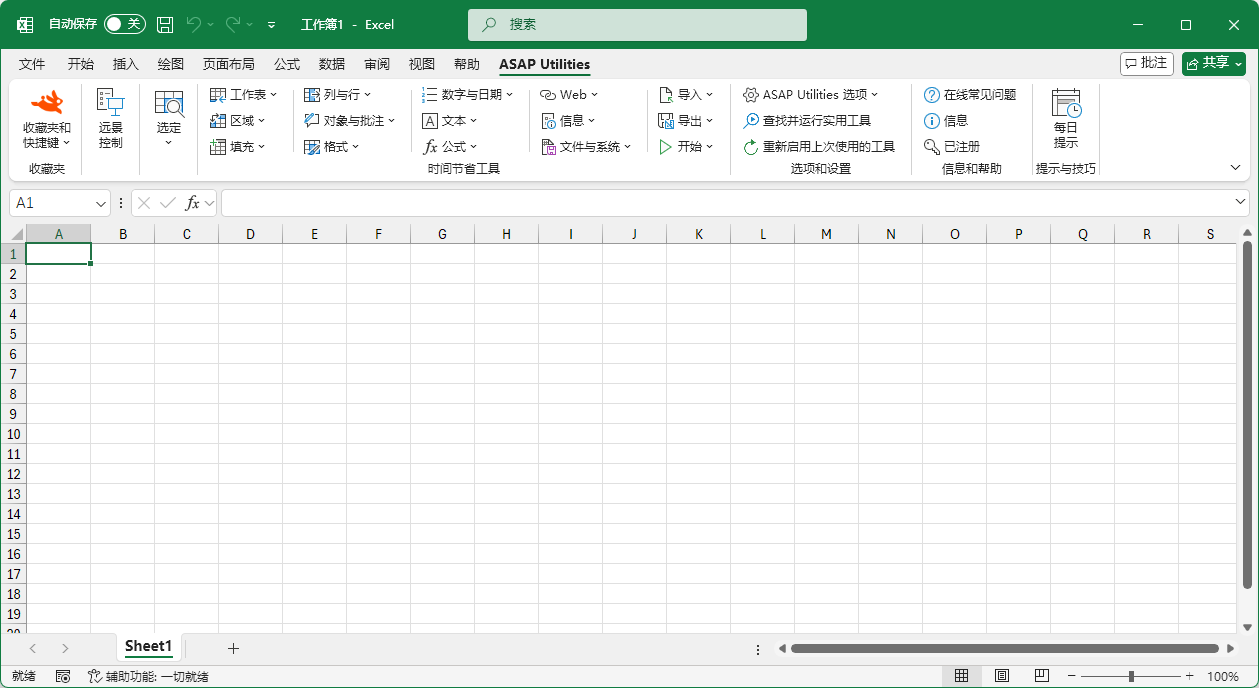Switch to the 开始 Home ribbon tab

[81, 64]
